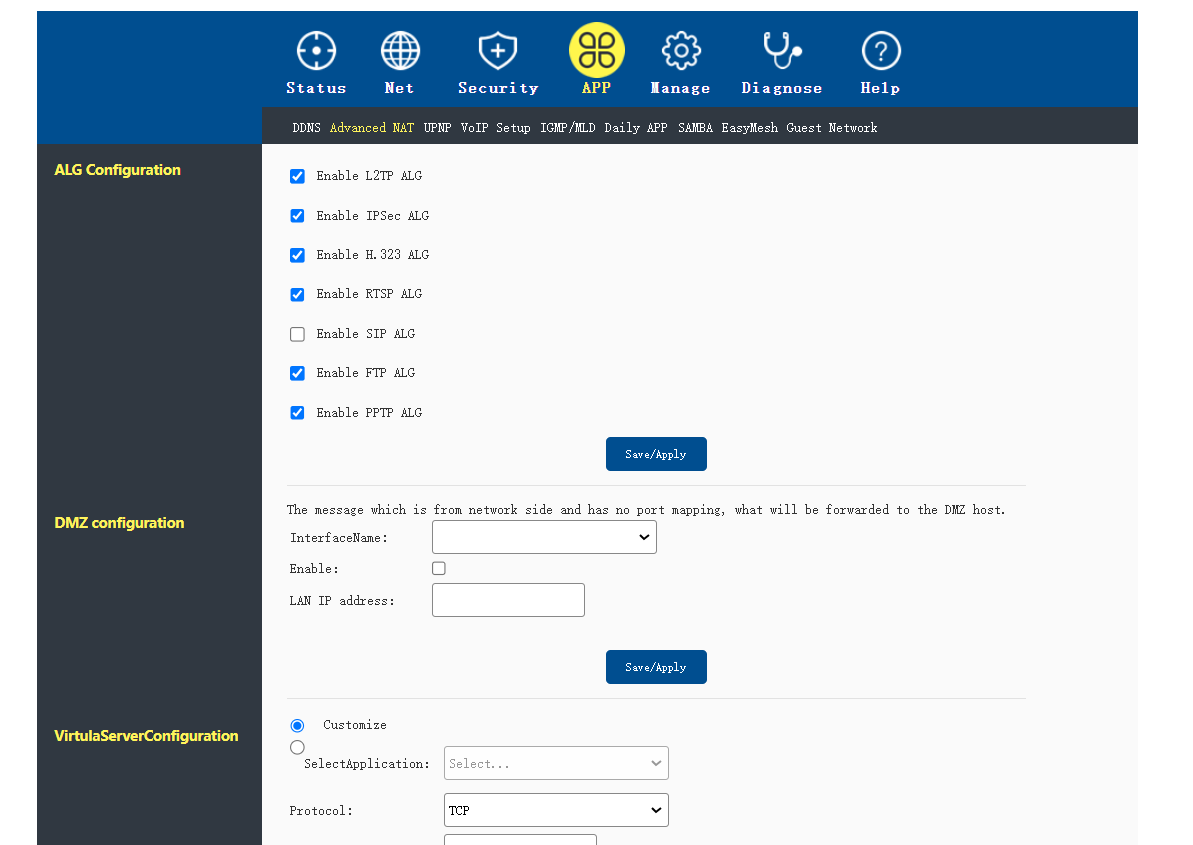The image size is (1193, 845).
Task: Go to the VoIP Setup tab
Action: coord(495,128)
